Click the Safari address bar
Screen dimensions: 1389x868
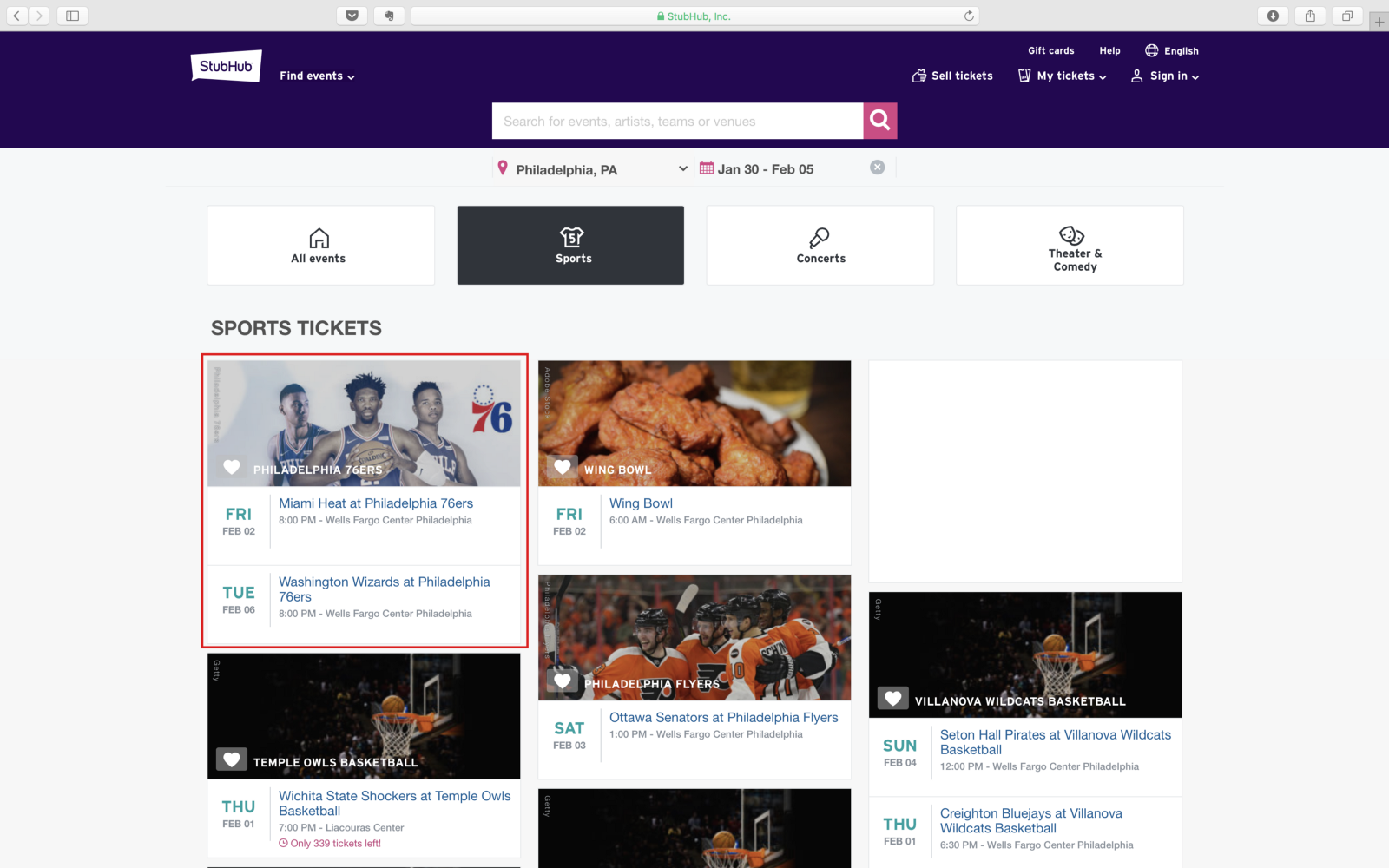coord(694,16)
